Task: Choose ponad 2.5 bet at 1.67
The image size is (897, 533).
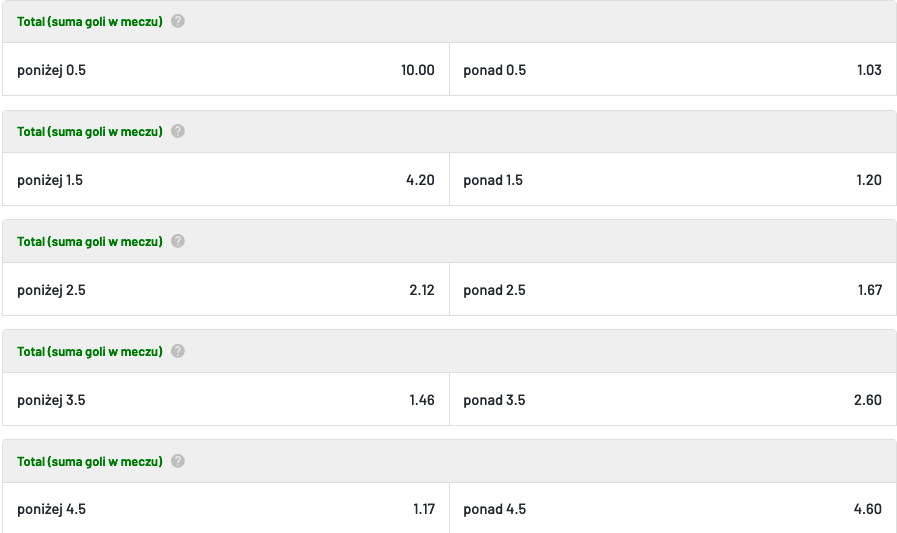Action: click(673, 289)
